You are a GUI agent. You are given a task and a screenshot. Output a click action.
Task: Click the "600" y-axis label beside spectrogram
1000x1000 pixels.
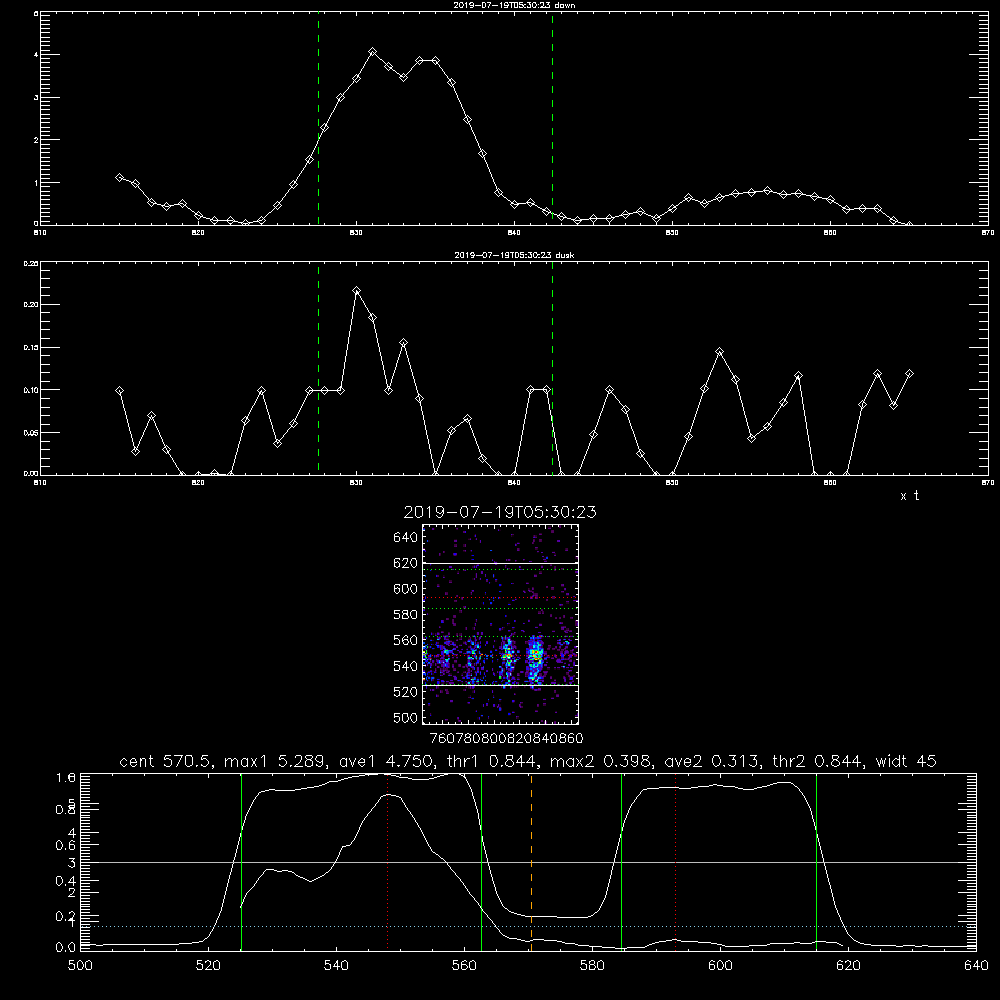click(406, 589)
